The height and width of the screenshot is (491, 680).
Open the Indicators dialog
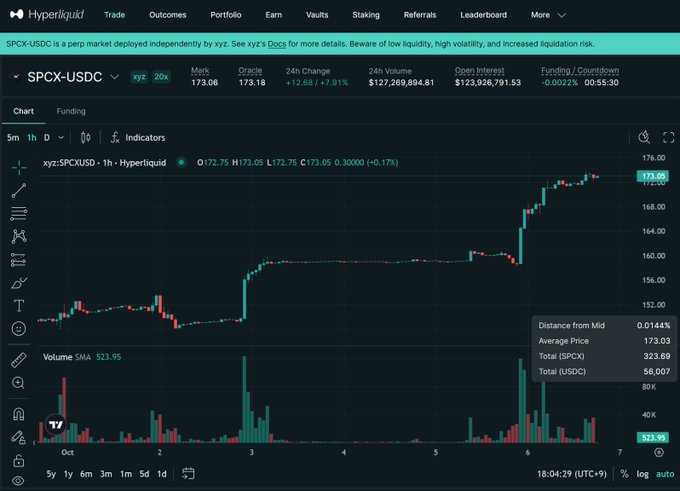[145, 137]
